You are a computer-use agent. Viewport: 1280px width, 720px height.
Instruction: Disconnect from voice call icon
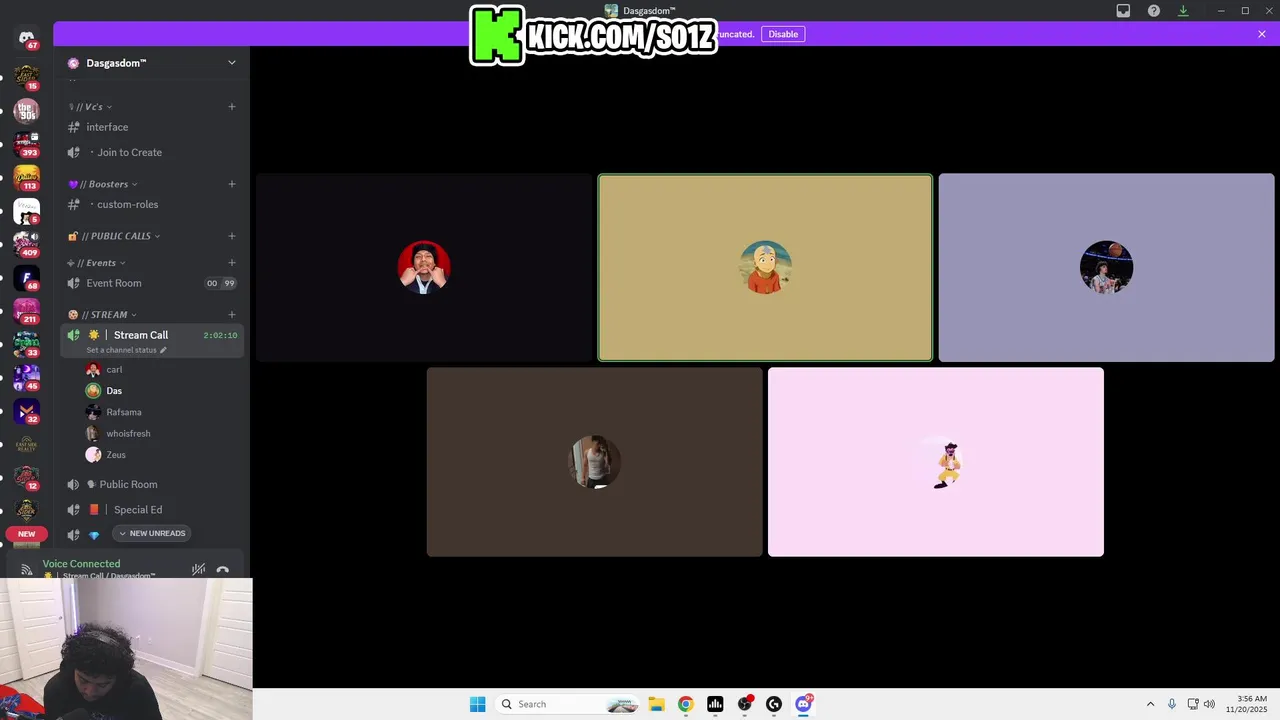tap(223, 569)
